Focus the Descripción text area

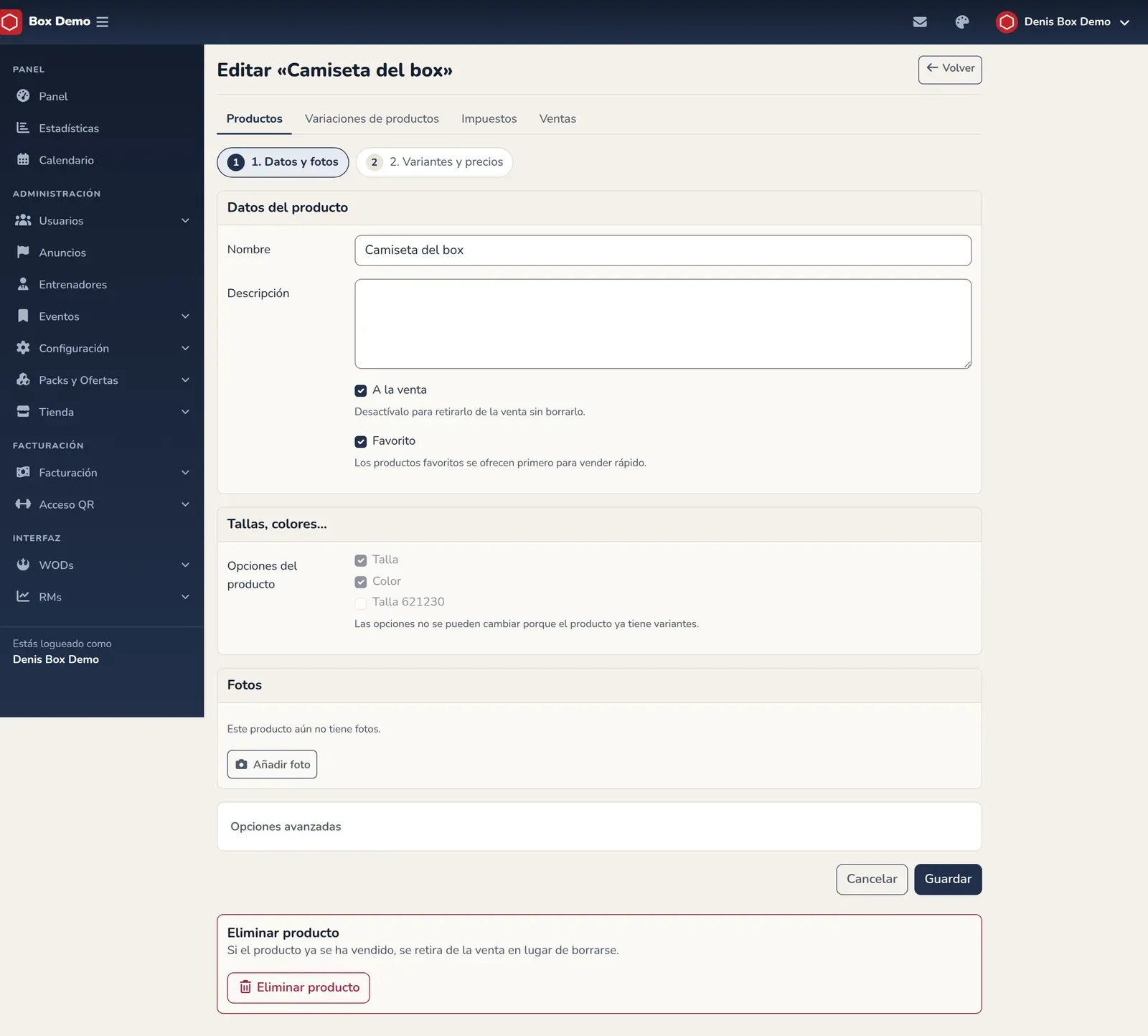click(x=663, y=324)
